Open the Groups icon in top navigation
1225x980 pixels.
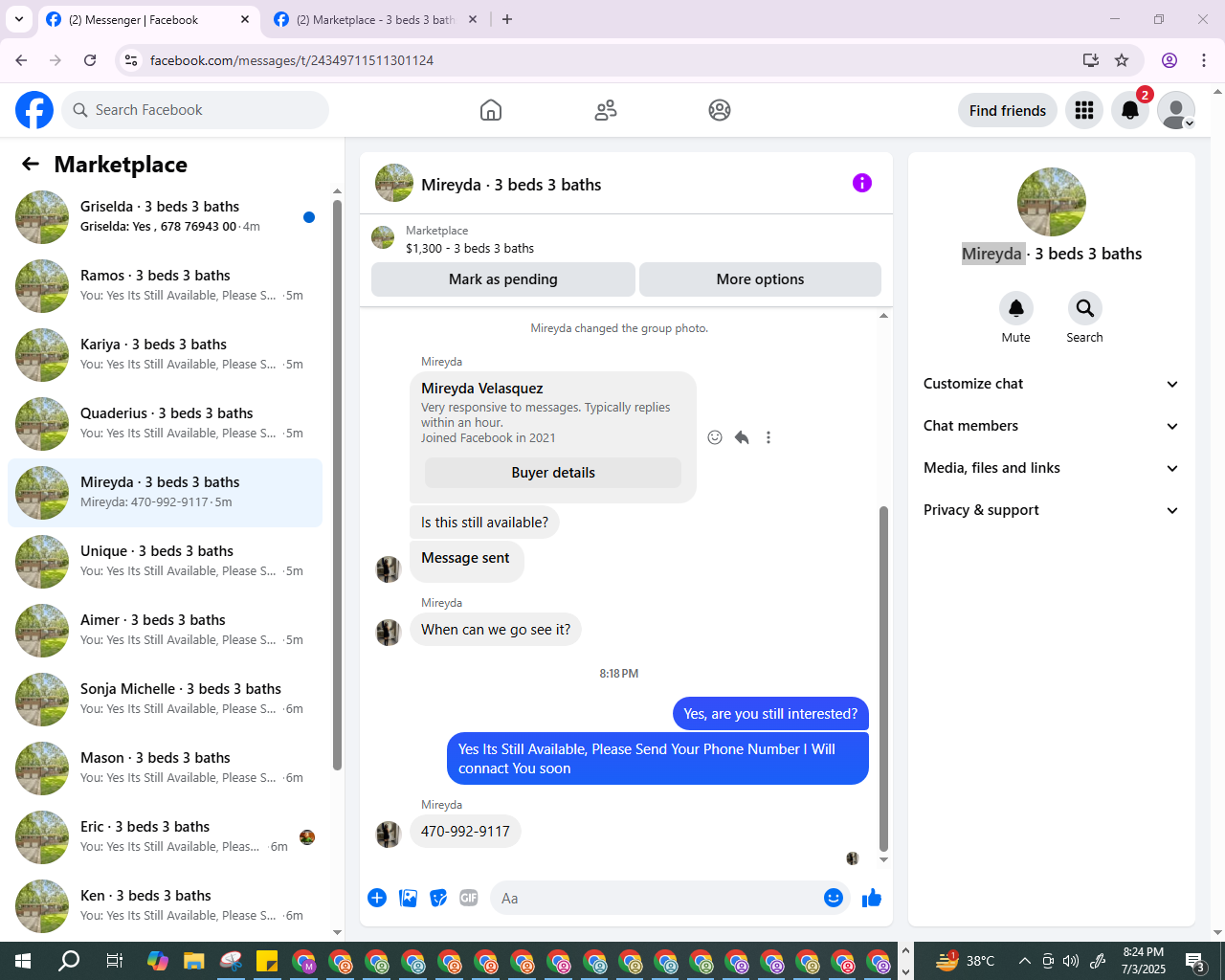720,110
